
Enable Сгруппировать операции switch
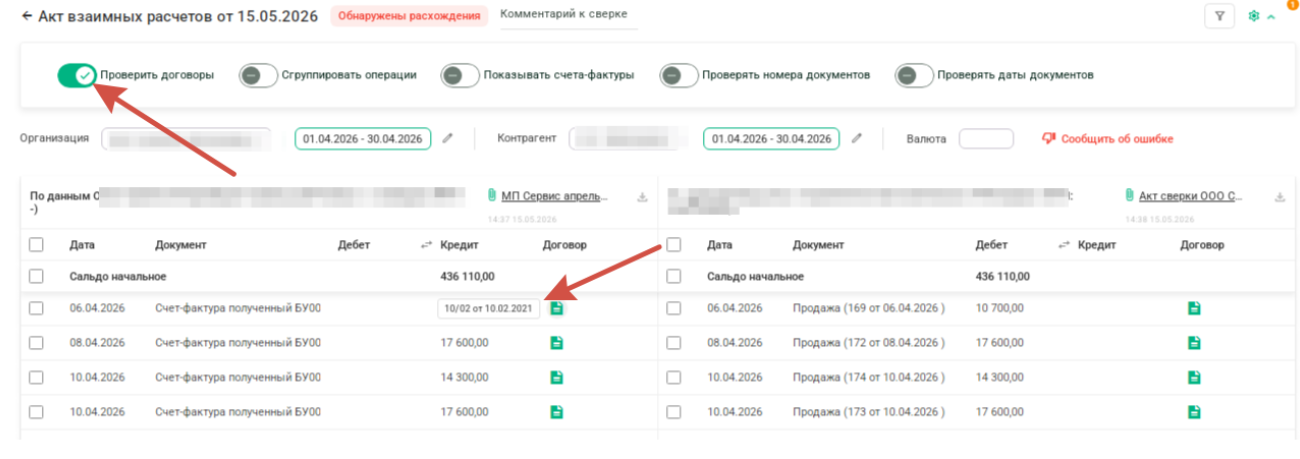(258, 75)
